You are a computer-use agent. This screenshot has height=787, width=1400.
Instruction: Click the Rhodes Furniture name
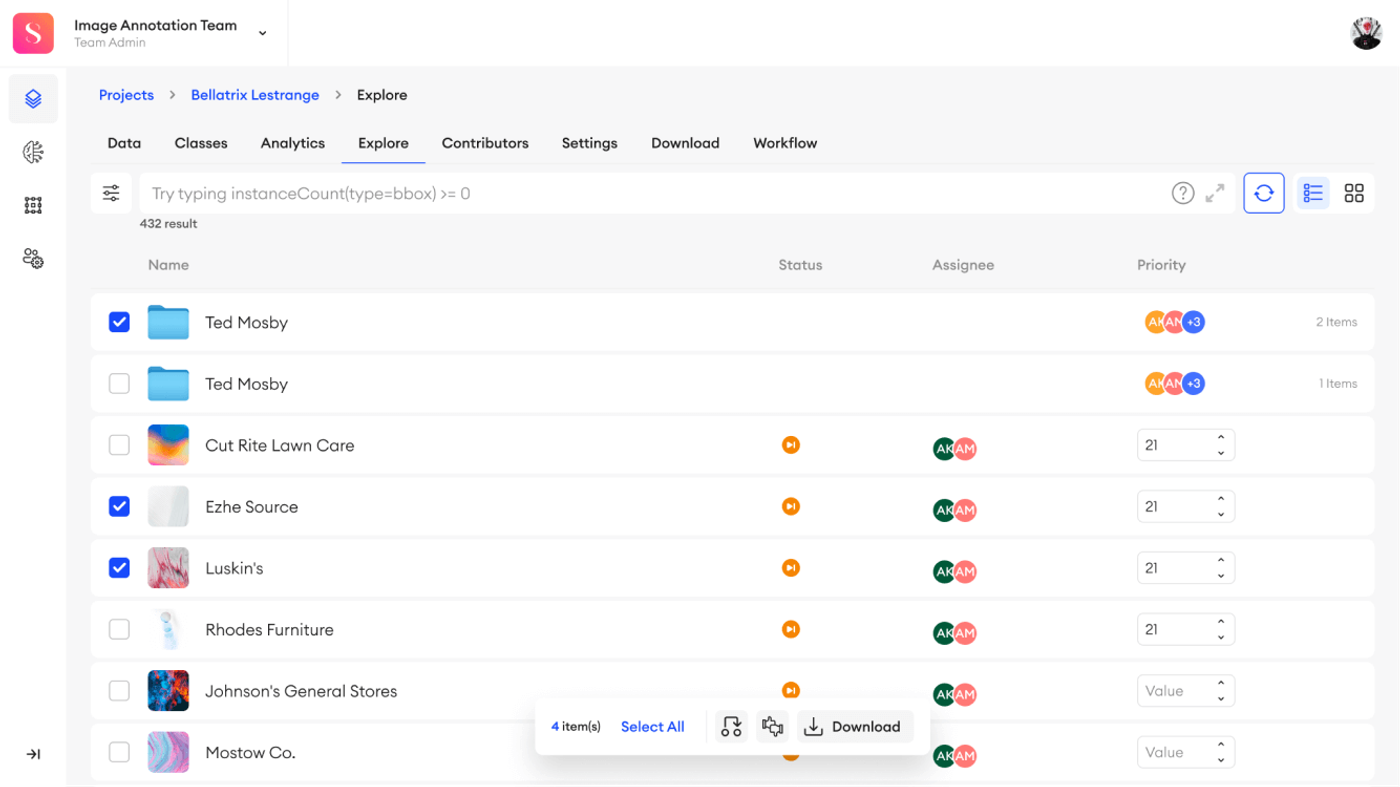[269, 629]
